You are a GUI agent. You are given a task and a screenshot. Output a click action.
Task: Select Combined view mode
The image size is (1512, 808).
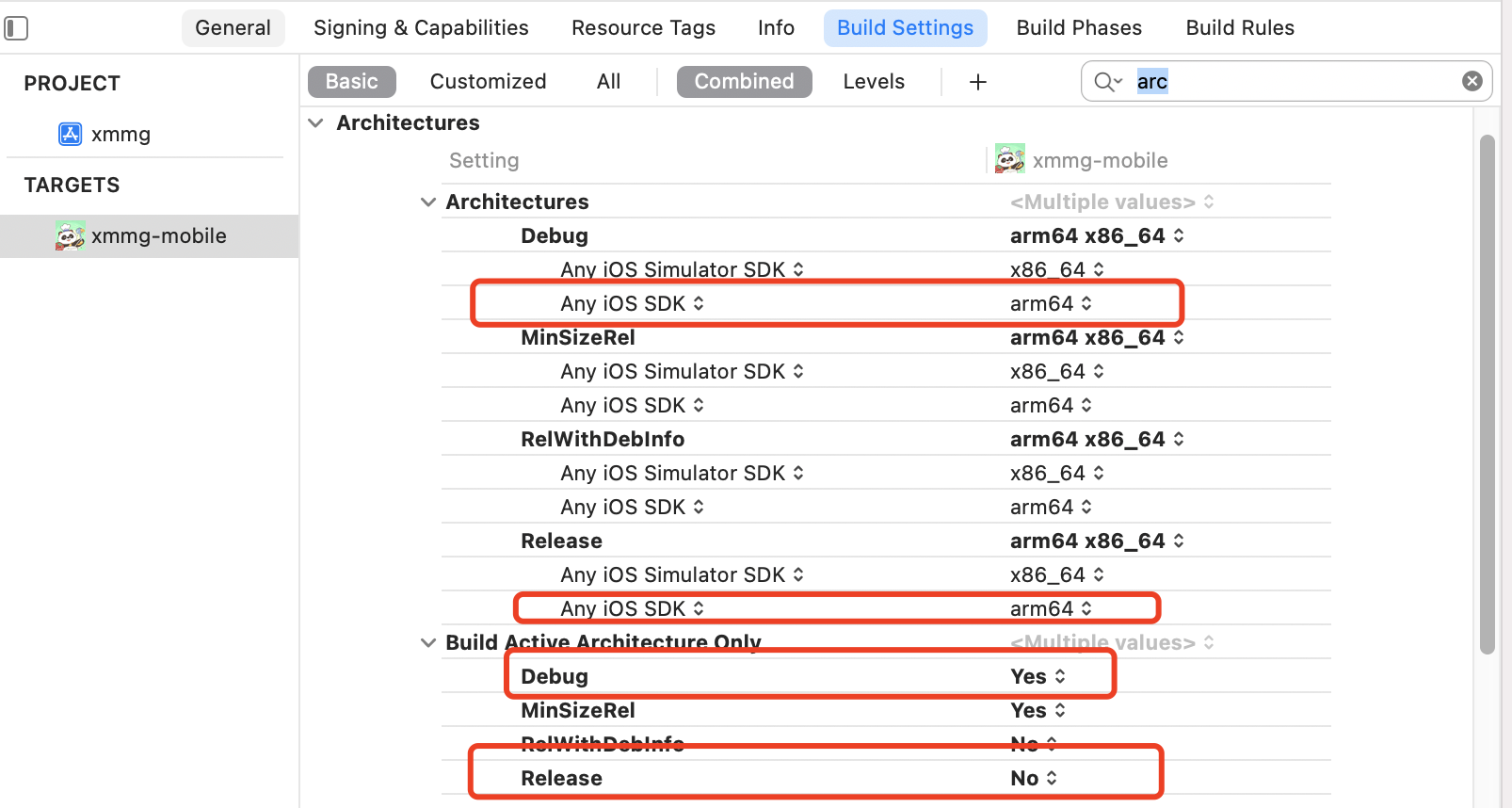pyautogui.click(x=744, y=82)
